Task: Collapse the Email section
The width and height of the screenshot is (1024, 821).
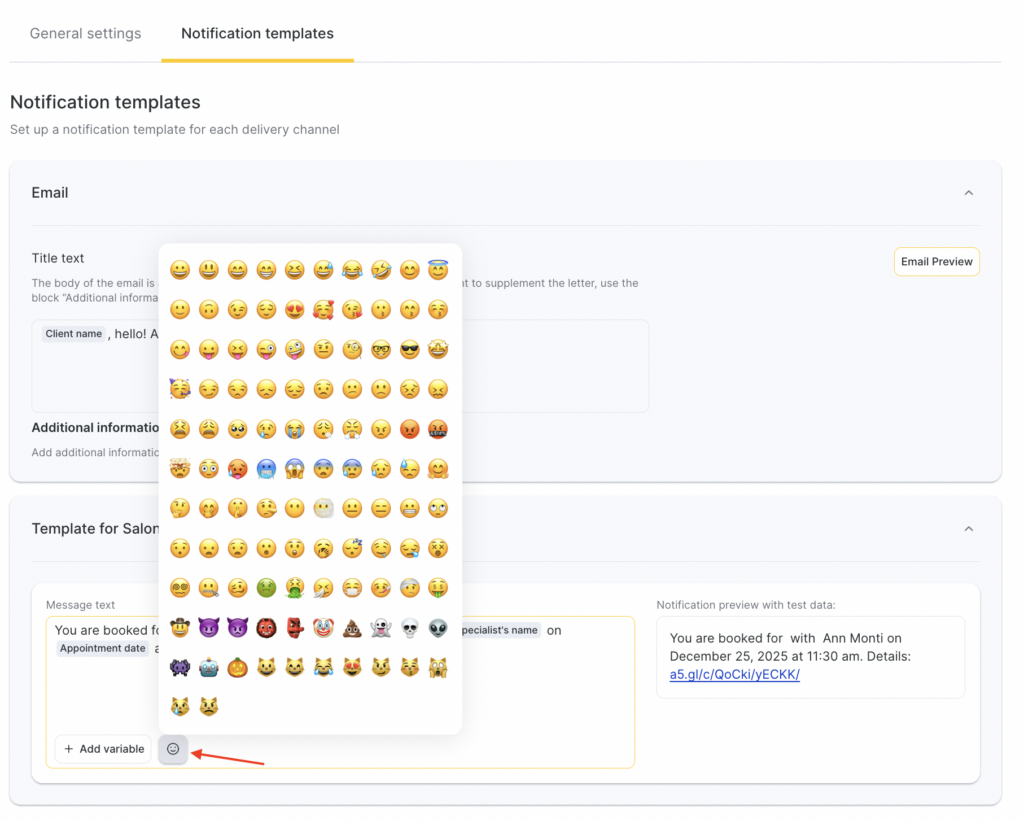Action: [968, 193]
